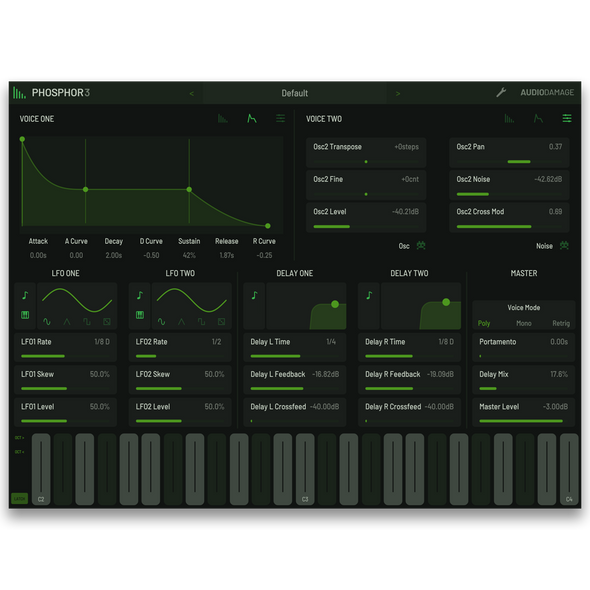
Task: Click the Oct + button
Action: [20, 438]
